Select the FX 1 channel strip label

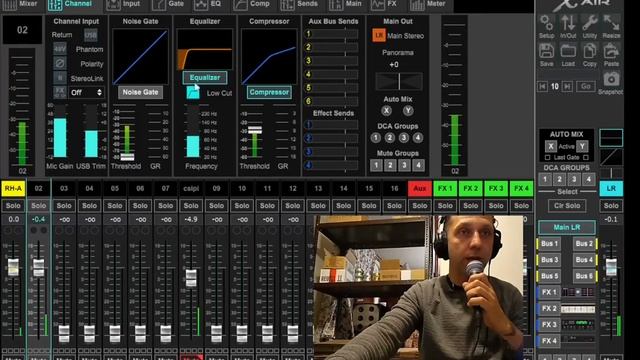point(445,188)
